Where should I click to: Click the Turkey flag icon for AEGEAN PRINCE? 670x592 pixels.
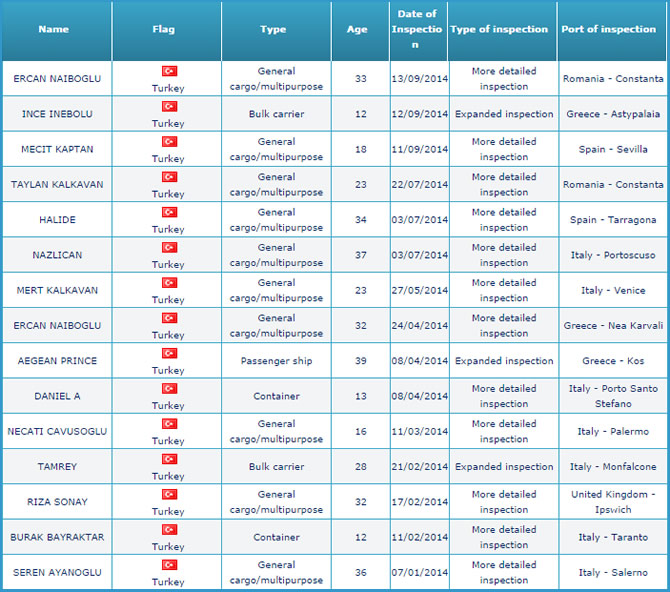(168, 353)
